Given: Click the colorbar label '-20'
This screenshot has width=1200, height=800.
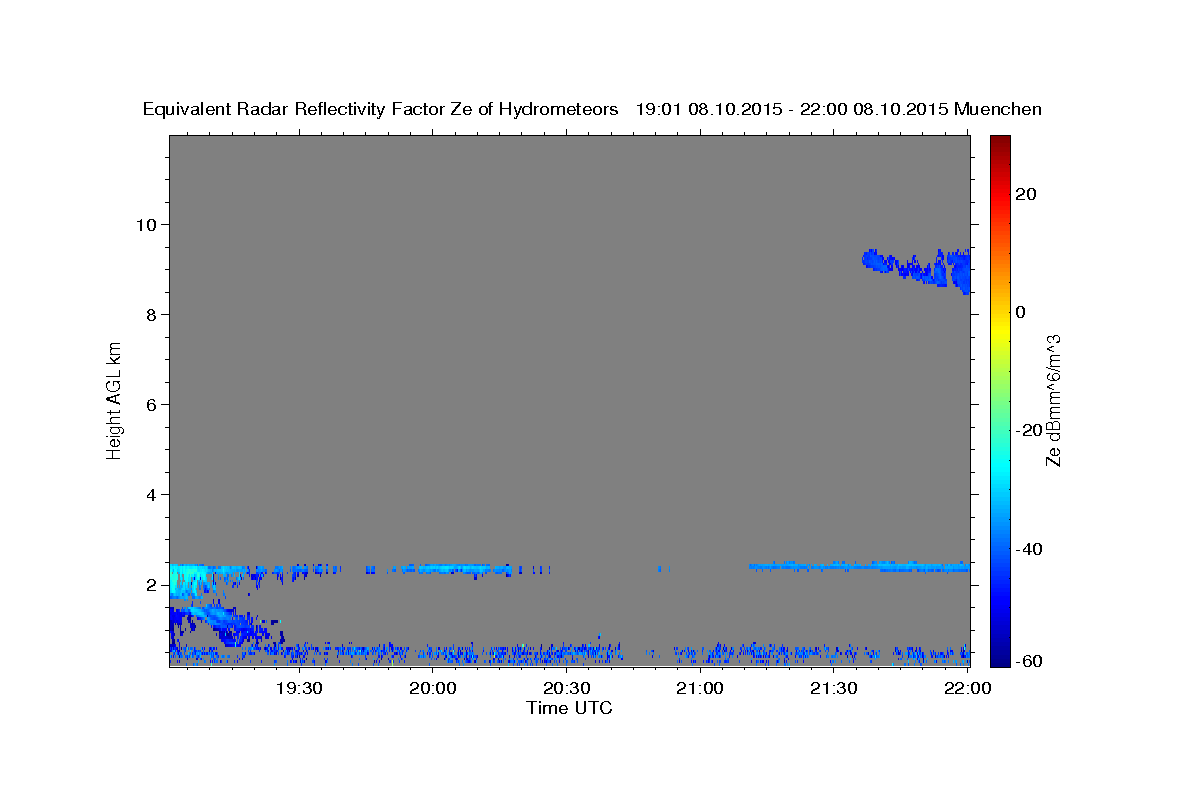Looking at the screenshot, I should pos(1029,430).
